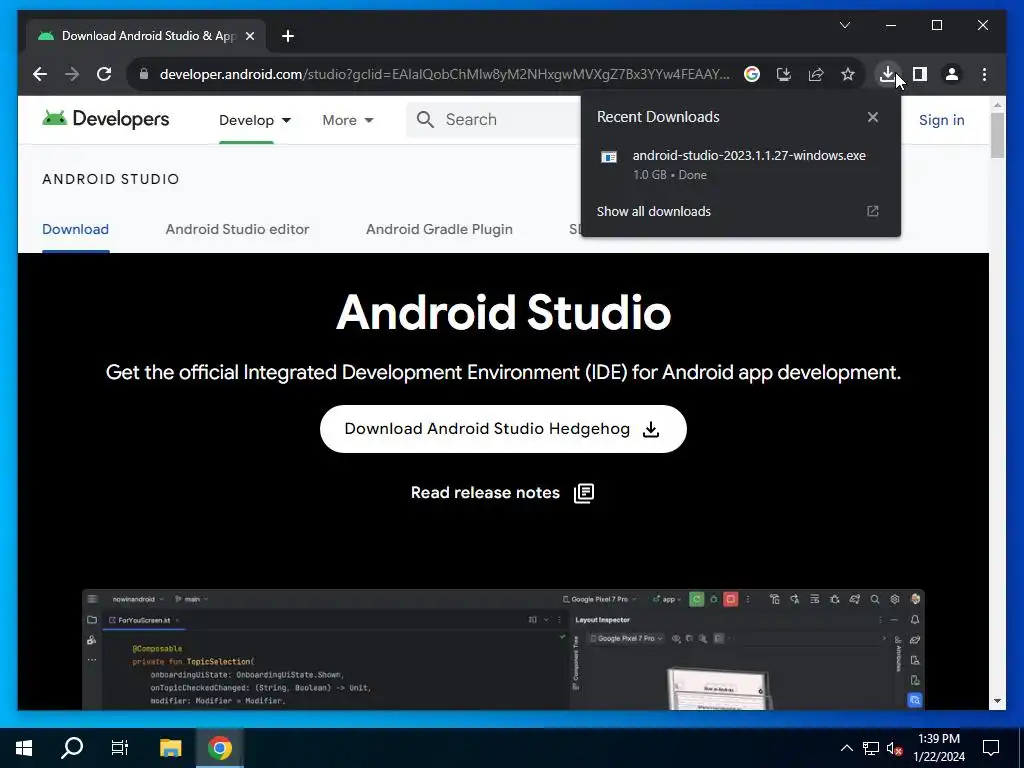The image size is (1024, 768).
Task: Reload the Android Studio page
Action: [x=104, y=74]
